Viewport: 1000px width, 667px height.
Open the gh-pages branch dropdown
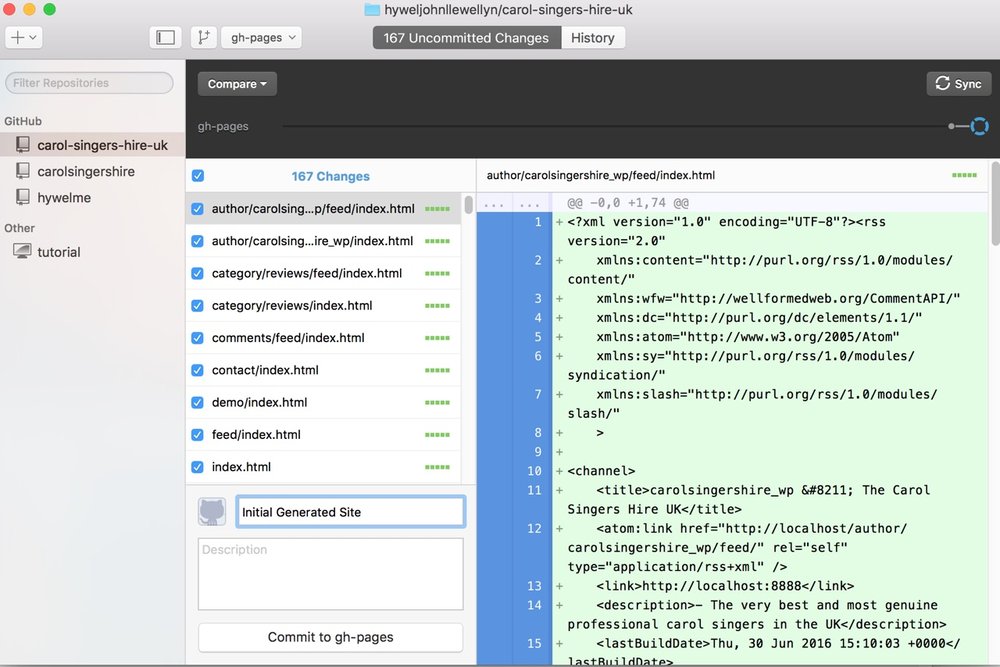261,38
